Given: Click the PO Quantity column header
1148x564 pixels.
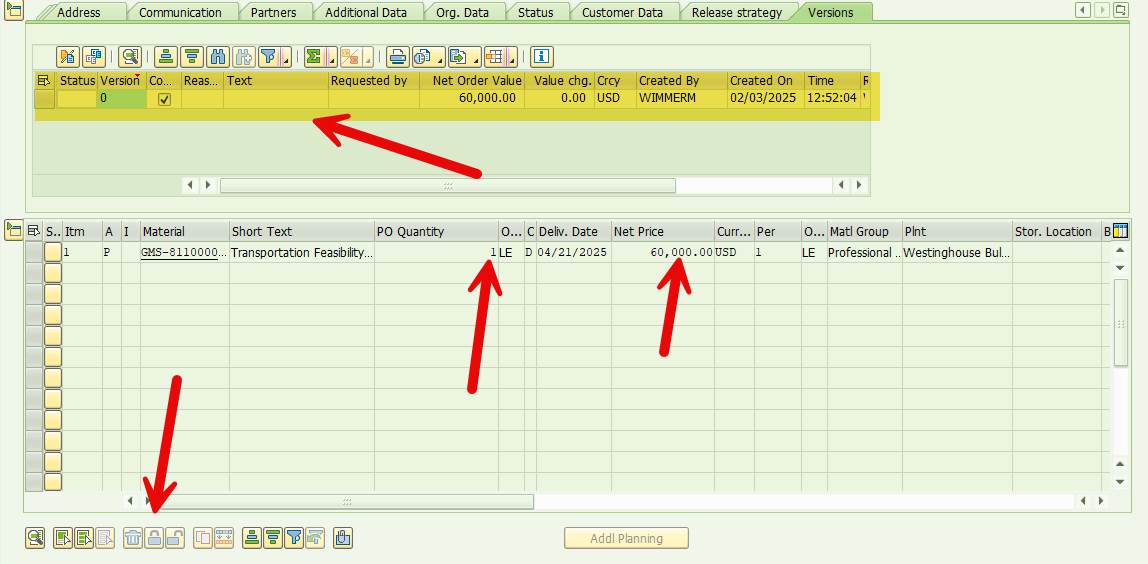Looking at the screenshot, I should point(436,231).
